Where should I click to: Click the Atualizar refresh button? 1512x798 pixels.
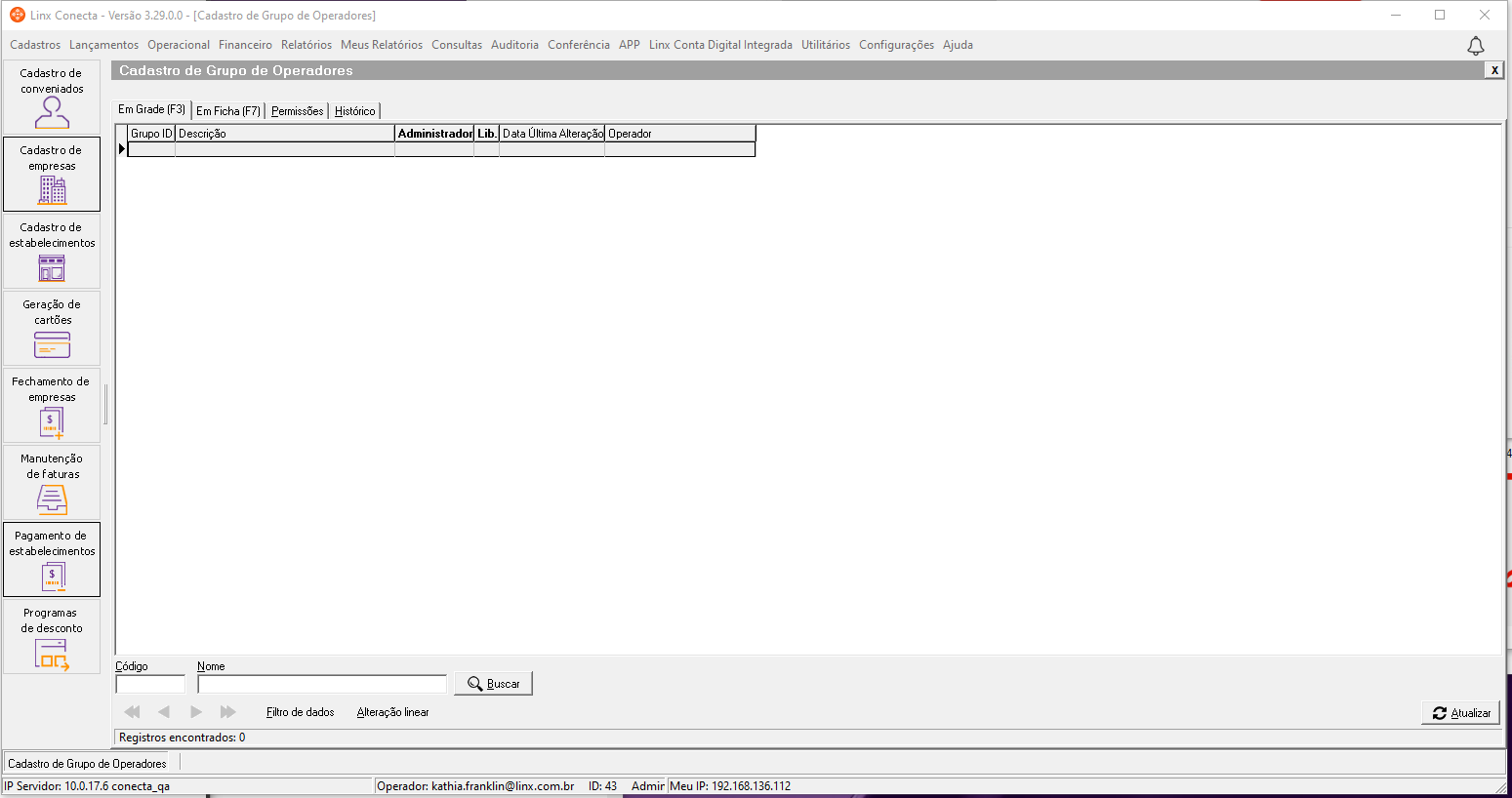1460,713
